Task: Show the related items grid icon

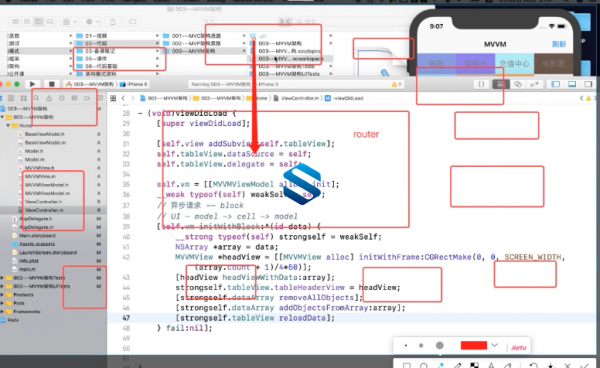Action: click(x=113, y=98)
